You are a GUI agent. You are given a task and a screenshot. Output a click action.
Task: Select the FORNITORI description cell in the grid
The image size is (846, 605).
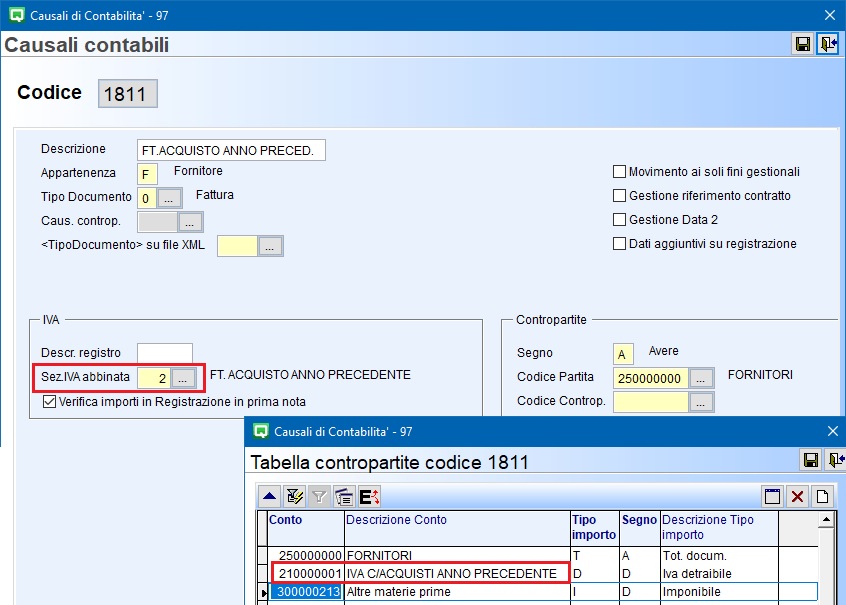458,555
